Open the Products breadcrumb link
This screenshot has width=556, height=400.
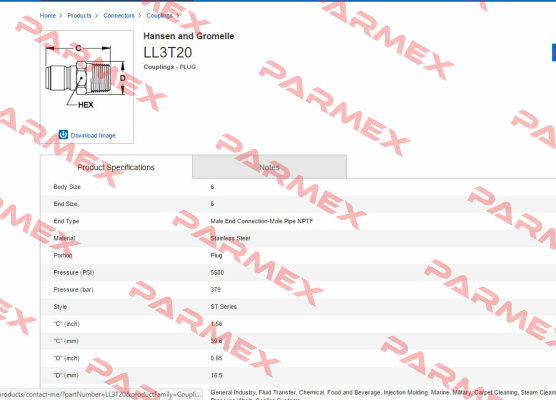click(x=79, y=16)
